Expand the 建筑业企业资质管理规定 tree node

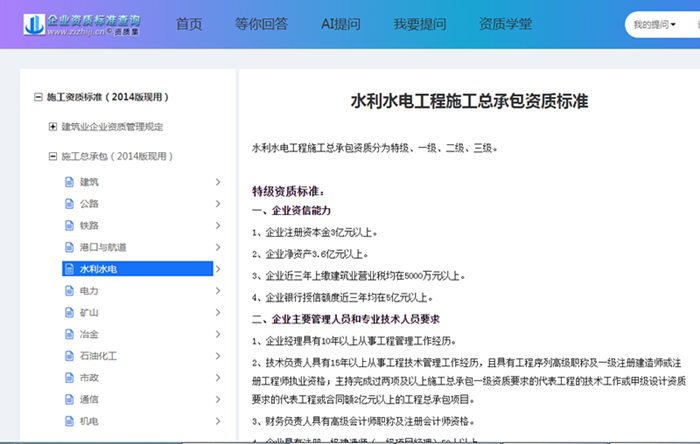[53, 127]
